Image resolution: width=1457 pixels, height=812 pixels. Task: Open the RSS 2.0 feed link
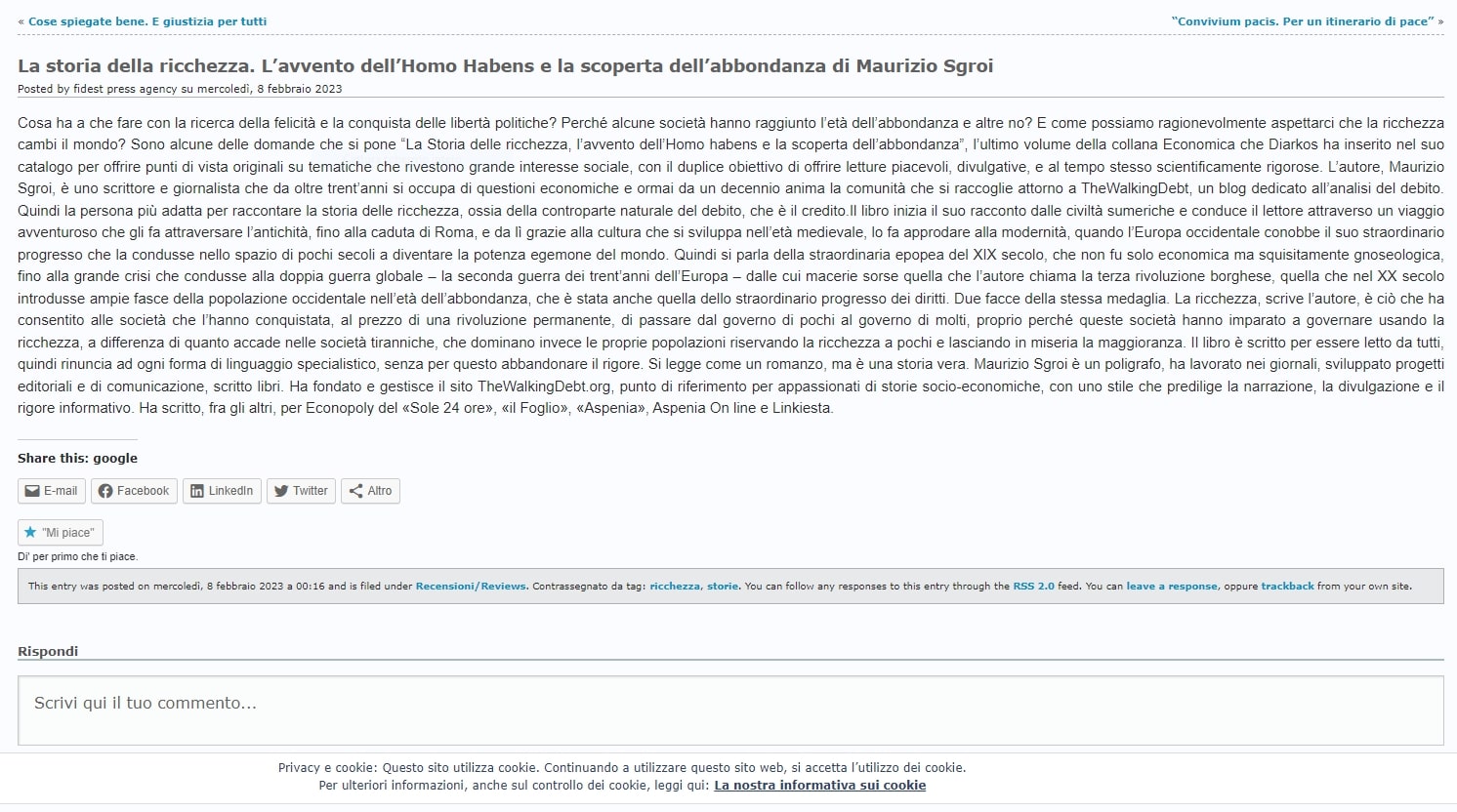coord(1033,587)
